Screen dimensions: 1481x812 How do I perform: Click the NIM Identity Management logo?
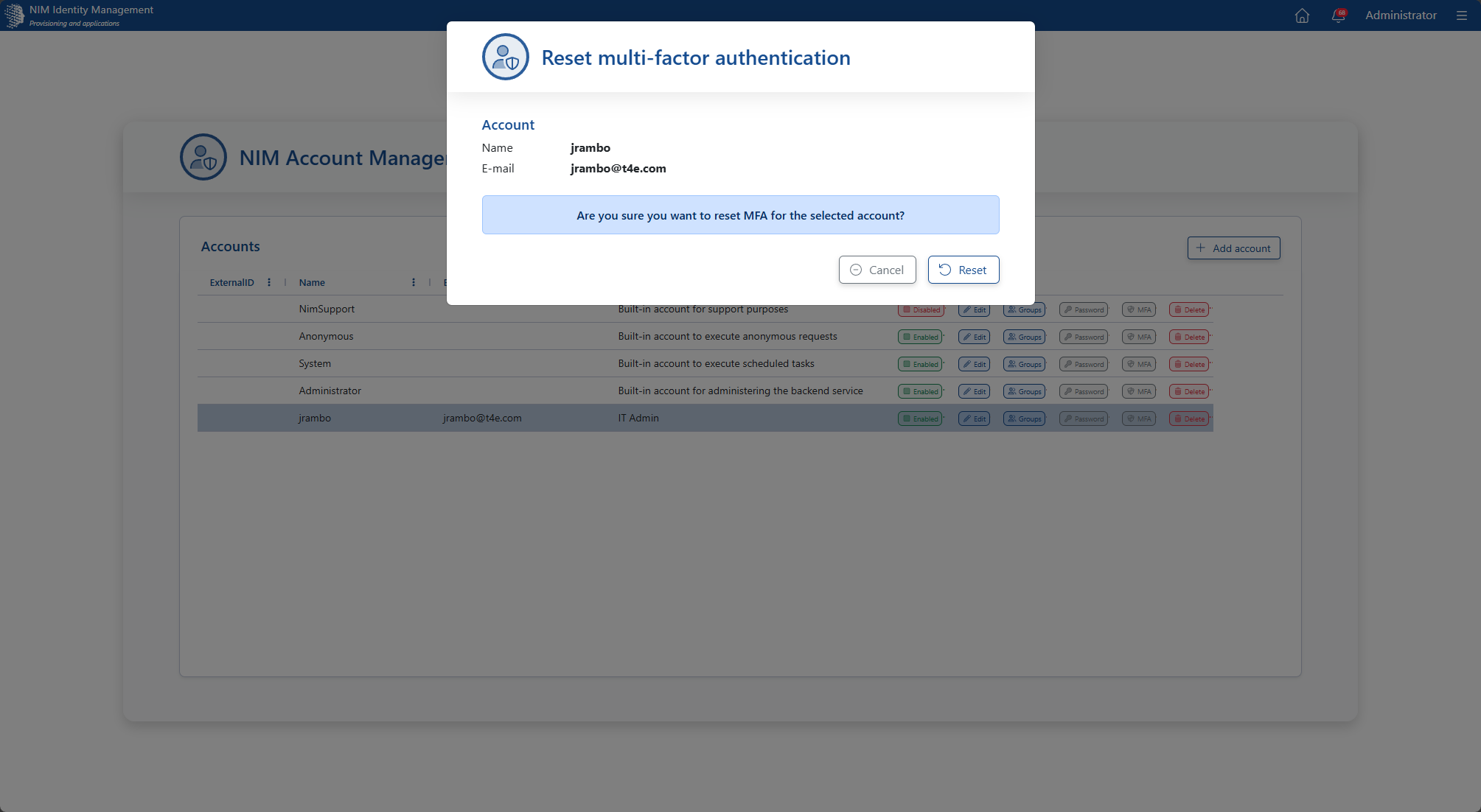coord(14,15)
